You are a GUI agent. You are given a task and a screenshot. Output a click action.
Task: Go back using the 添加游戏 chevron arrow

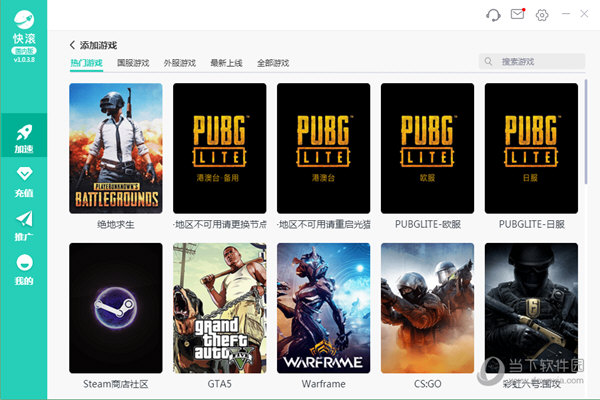click(x=73, y=45)
